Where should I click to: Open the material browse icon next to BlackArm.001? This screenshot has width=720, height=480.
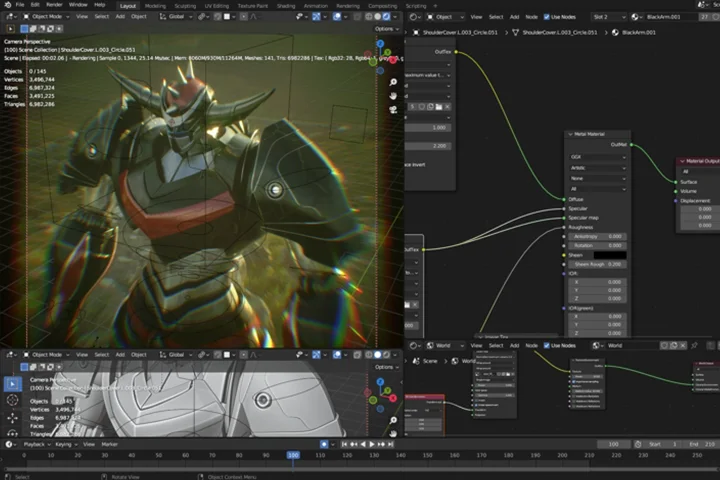tap(636, 17)
